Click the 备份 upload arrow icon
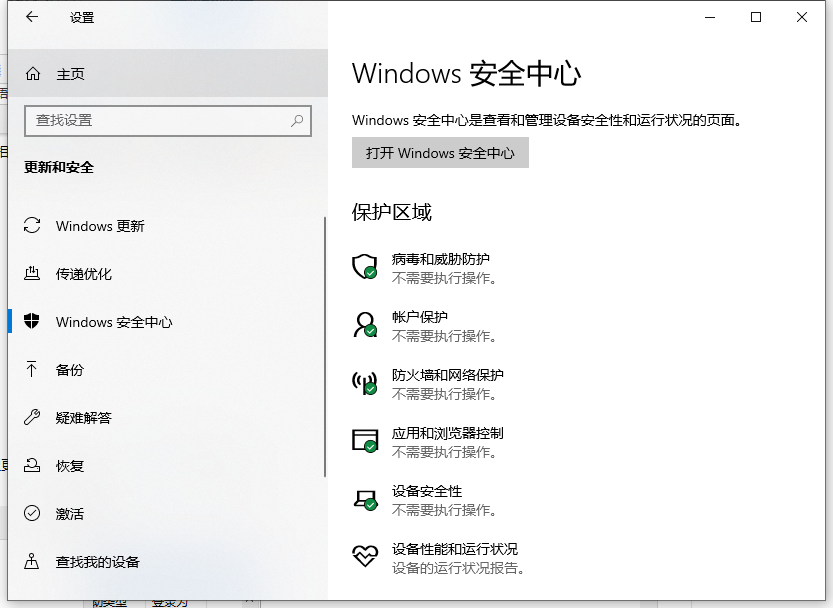 click(x=32, y=369)
